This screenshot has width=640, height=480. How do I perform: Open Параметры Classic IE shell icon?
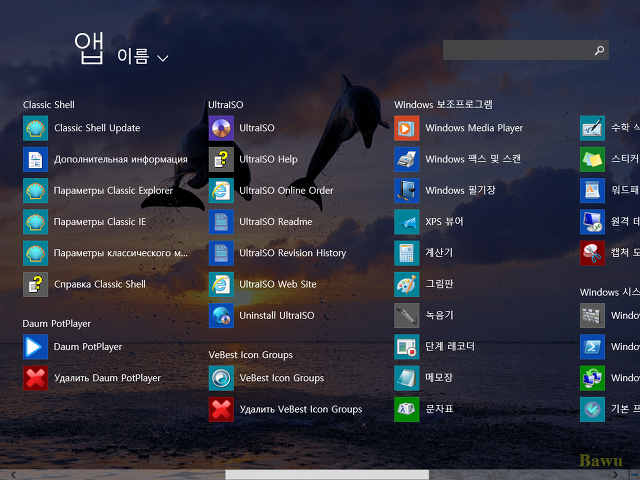click(36, 222)
